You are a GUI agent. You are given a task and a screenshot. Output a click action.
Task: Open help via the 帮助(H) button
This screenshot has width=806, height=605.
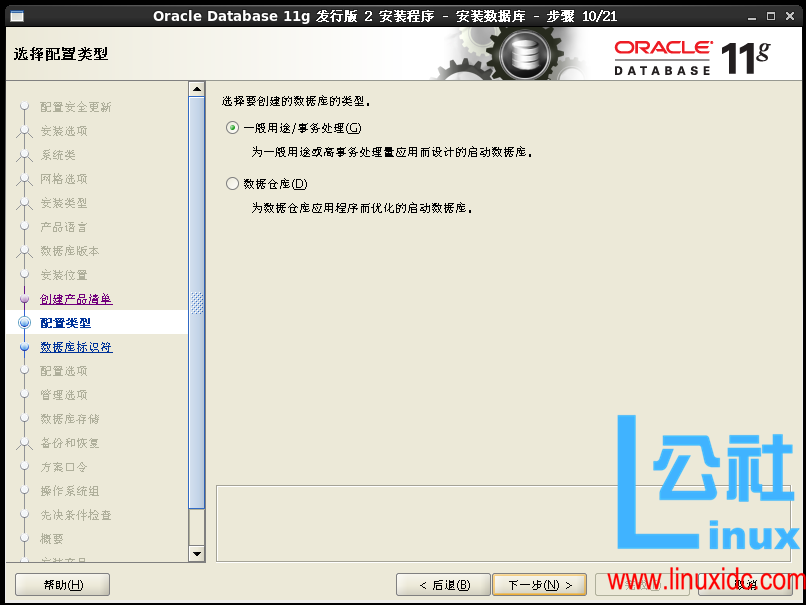62,584
